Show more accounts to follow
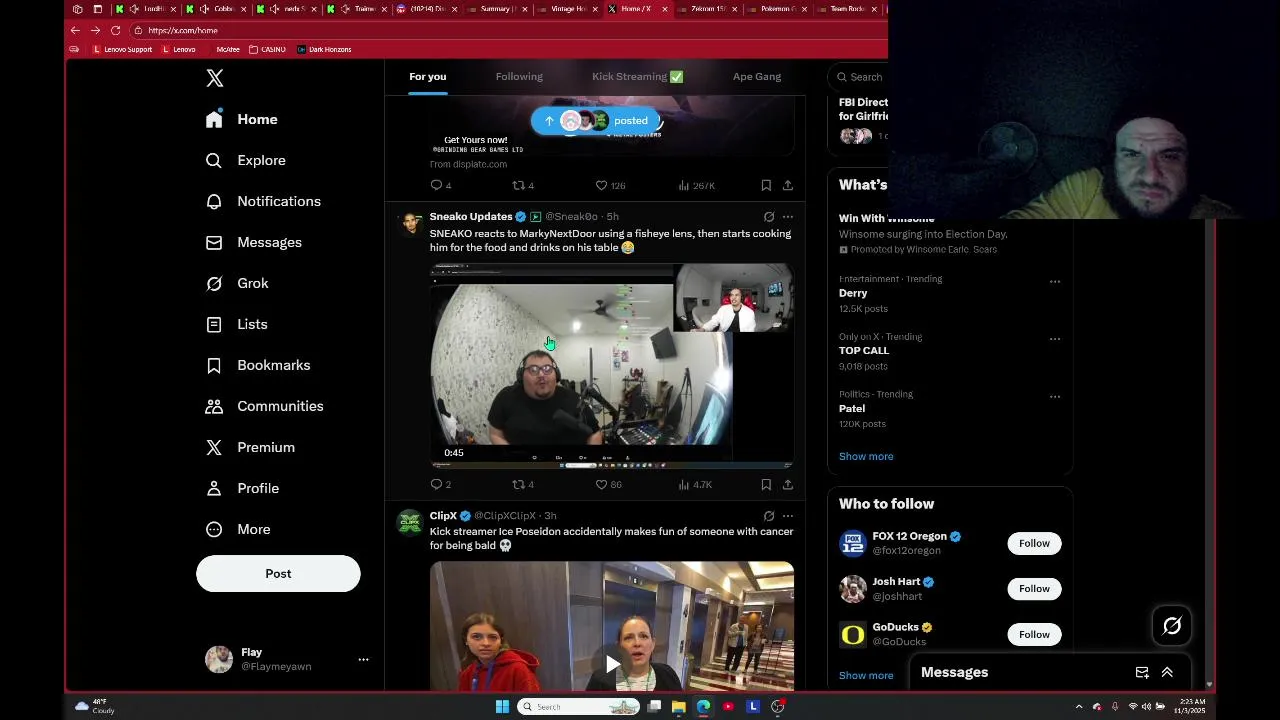Screen dimensions: 1280x720 tap(866, 675)
